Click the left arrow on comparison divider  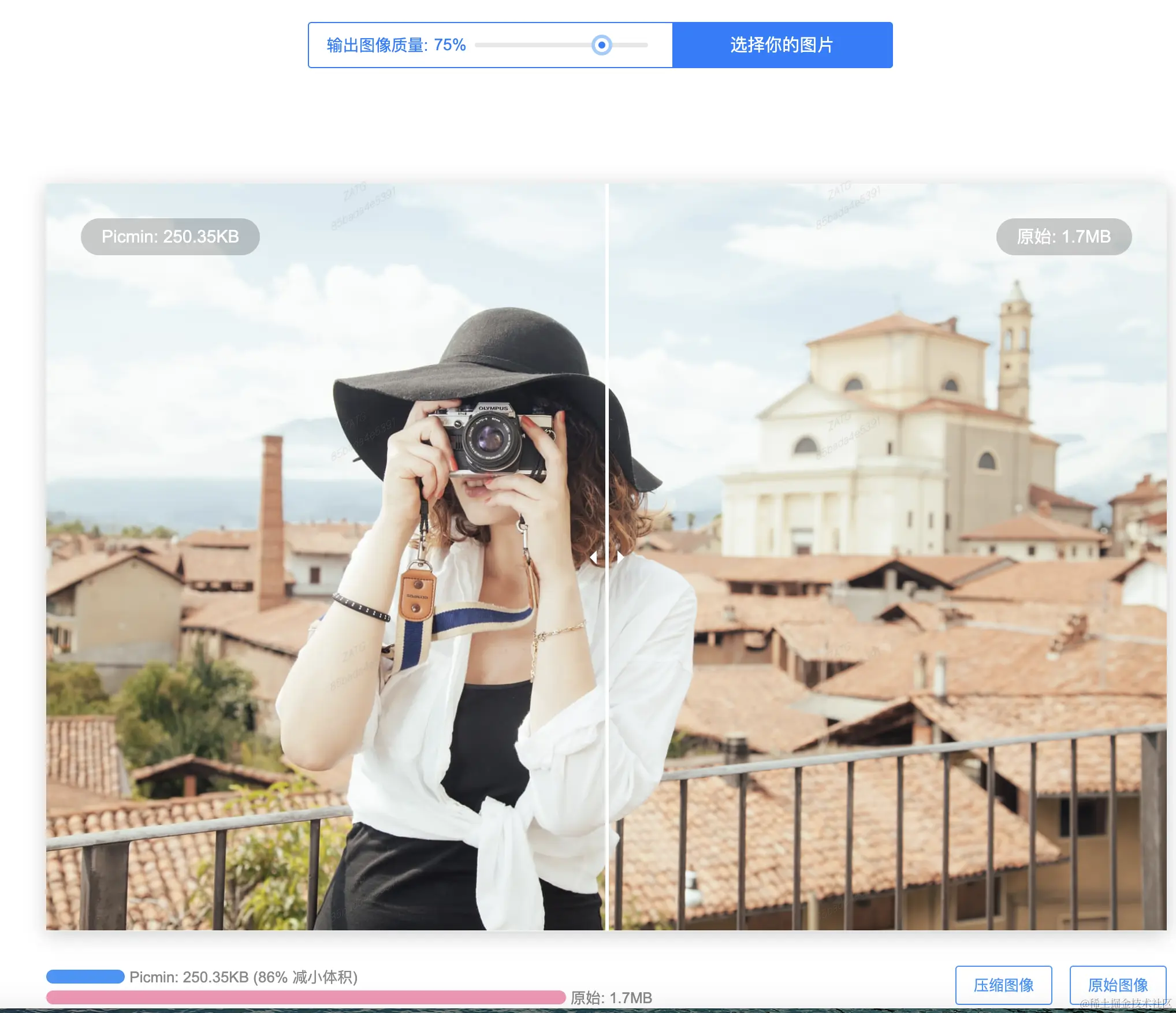(593, 557)
